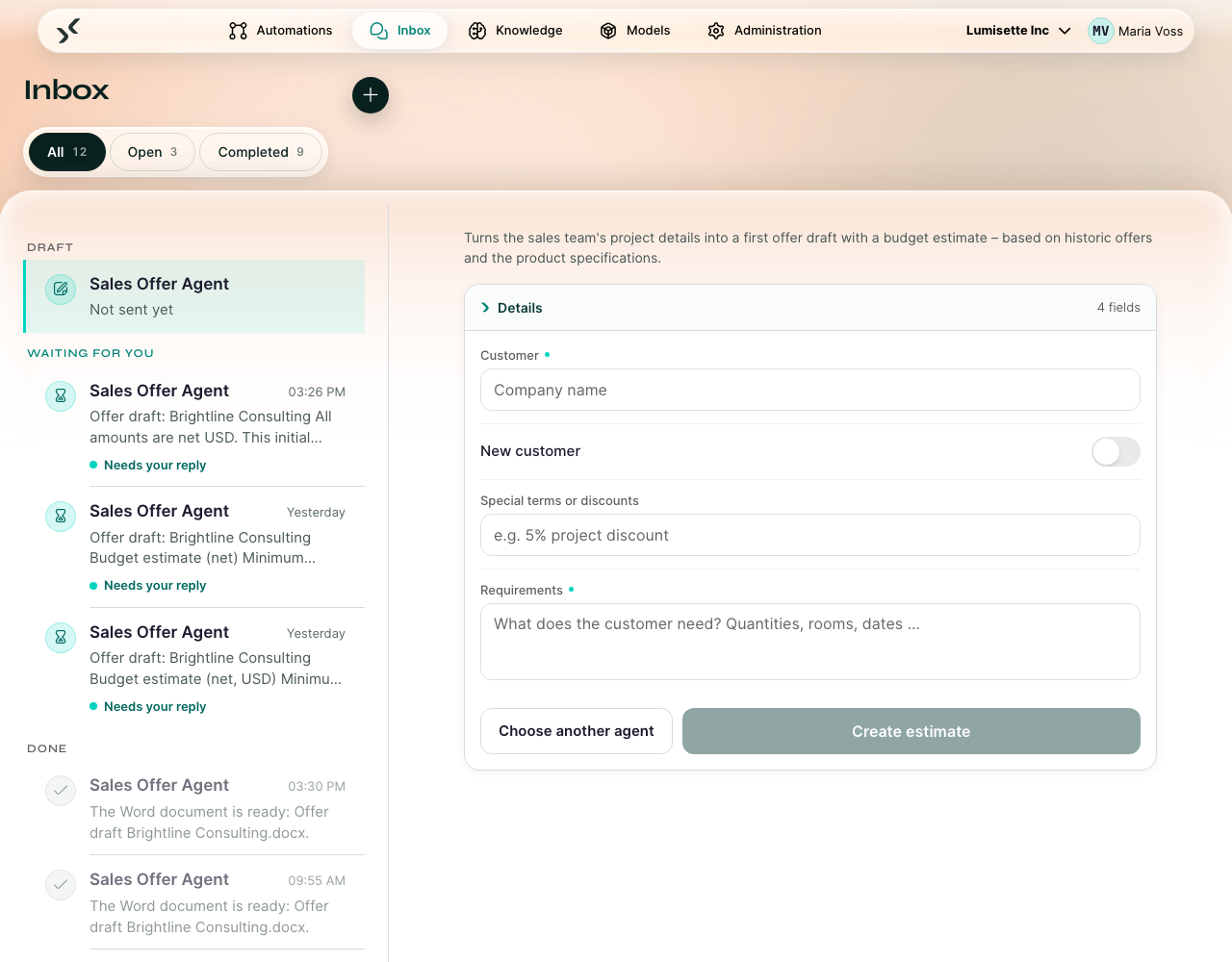This screenshot has width=1232, height=962.
Task: Open the 03:30 PM Word document ready message
Action: click(x=194, y=808)
